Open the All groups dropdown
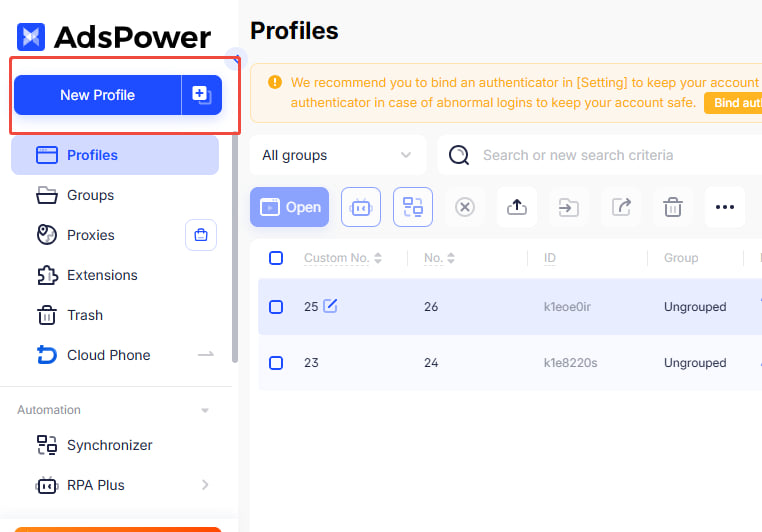The height and width of the screenshot is (532, 762). click(x=338, y=155)
